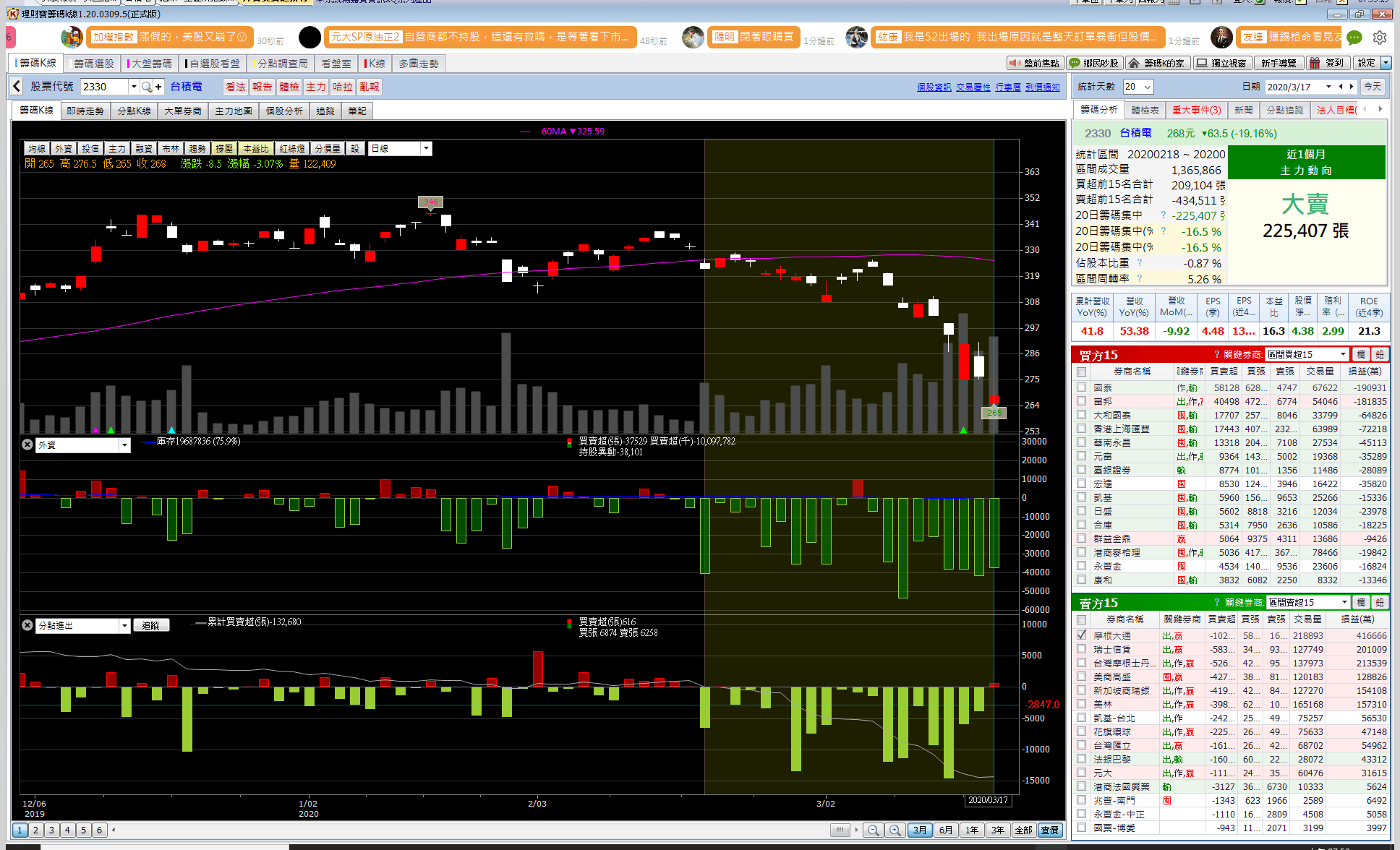The height and width of the screenshot is (850, 1400).
Task: Click the 看法 button
Action: (236, 87)
